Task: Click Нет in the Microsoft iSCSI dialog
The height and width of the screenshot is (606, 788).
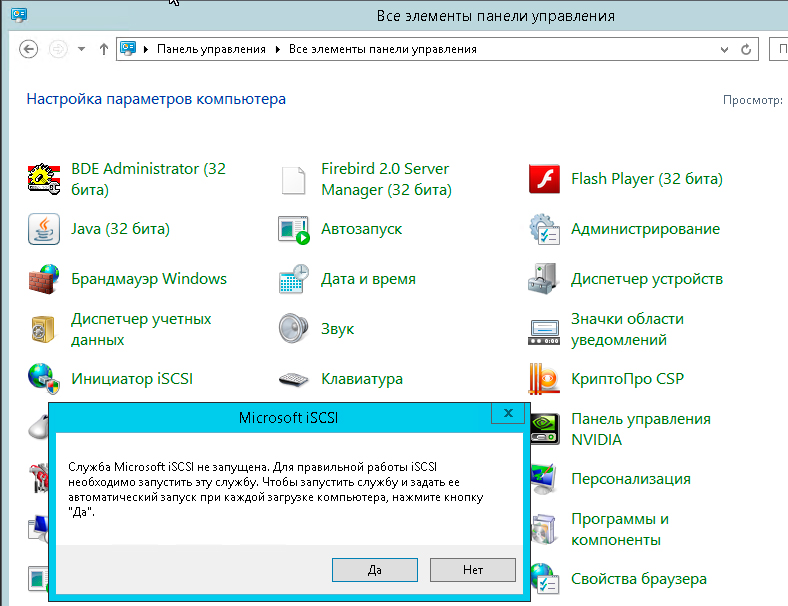Action: pos(473,570)
